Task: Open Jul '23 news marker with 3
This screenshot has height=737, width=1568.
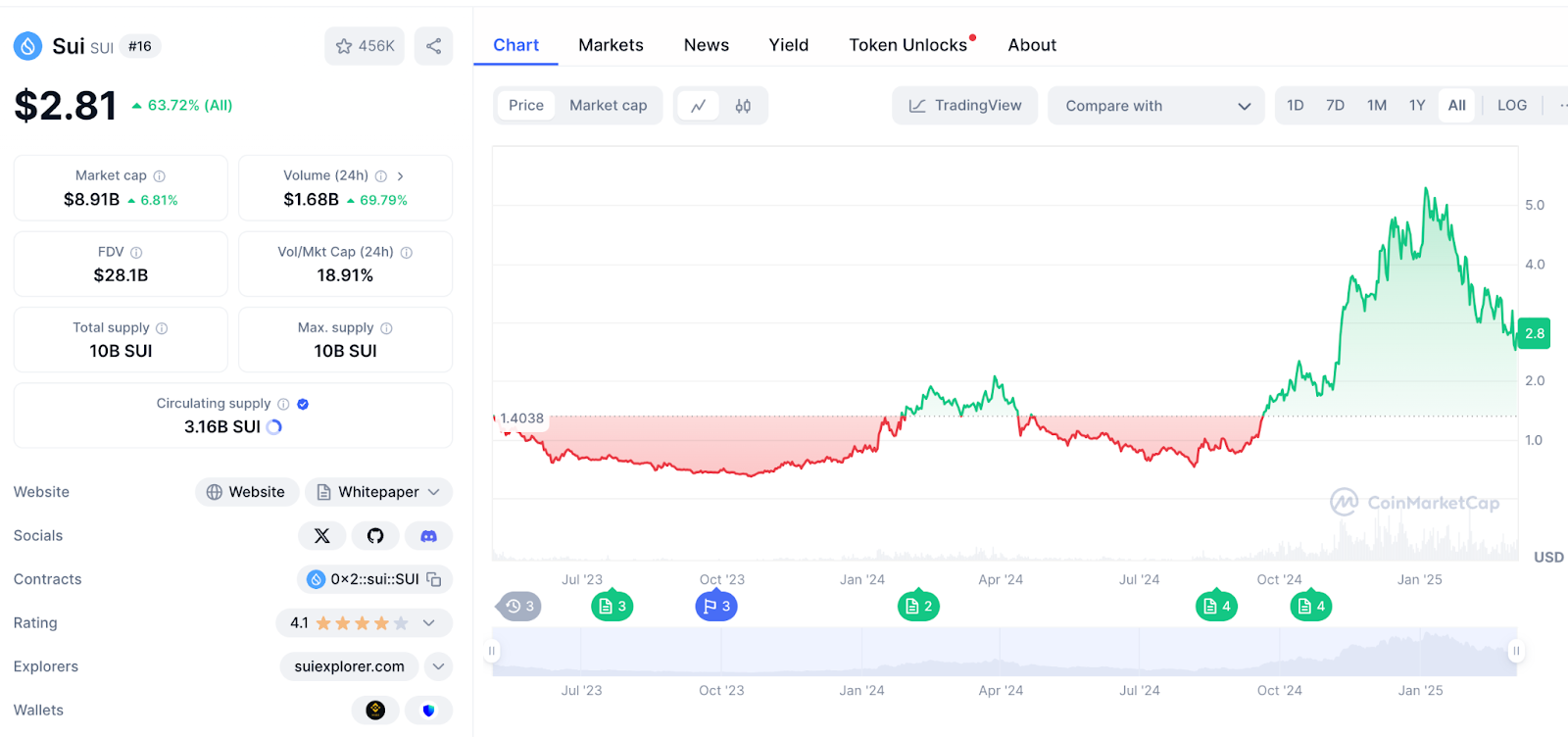Action: [x=612, y=607]
